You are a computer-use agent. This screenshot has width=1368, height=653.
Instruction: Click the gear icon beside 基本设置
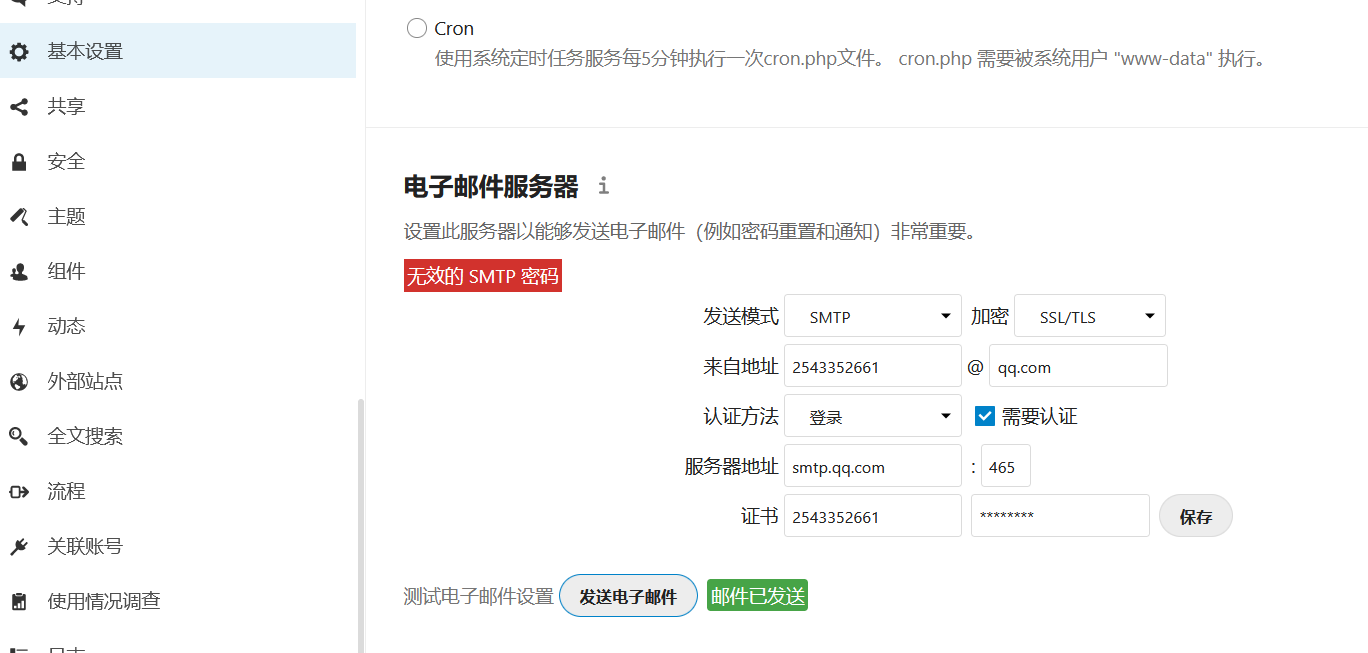coord(19,51)
